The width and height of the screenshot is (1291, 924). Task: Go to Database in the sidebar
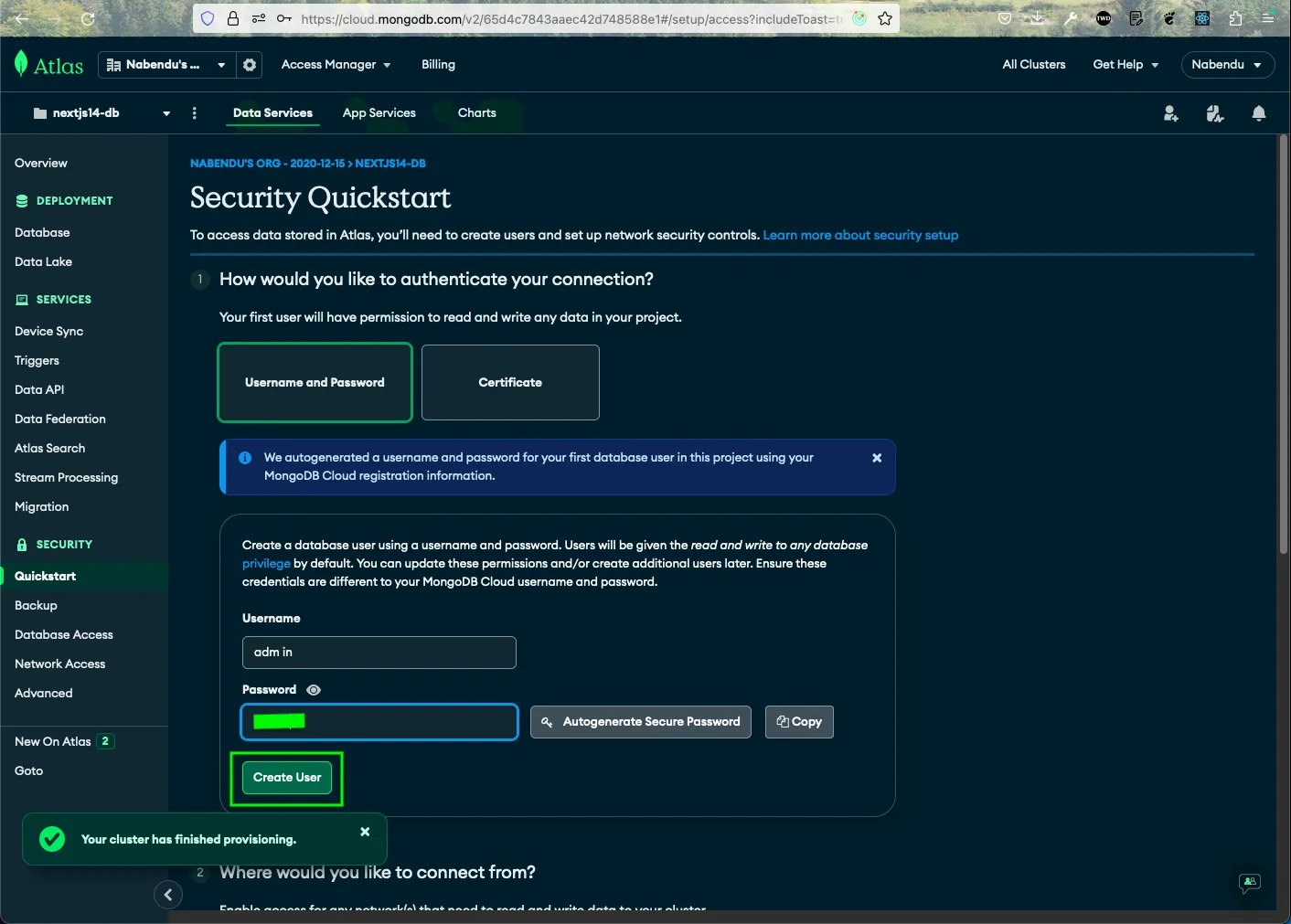tap(42, 233)
